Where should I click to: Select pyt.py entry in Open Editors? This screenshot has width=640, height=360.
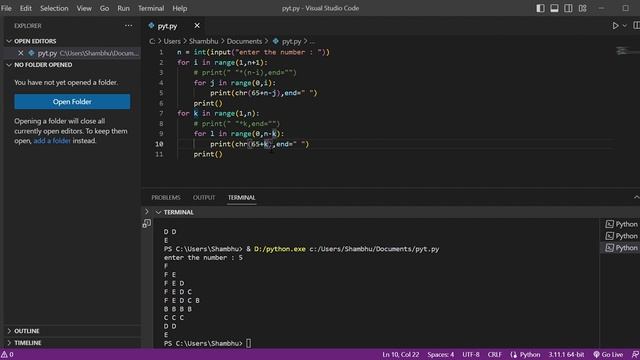tap(71, 53)
